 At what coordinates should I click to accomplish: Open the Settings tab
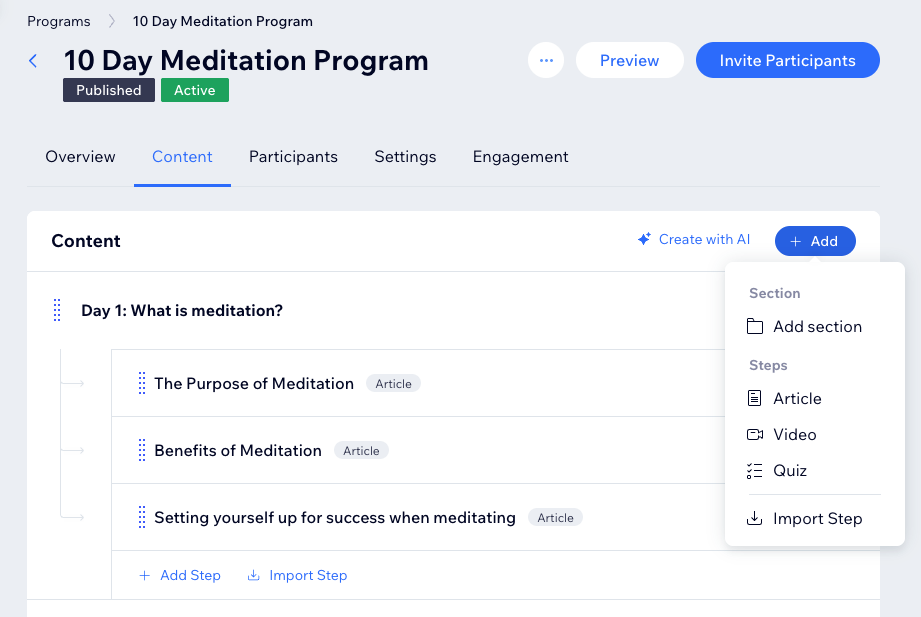pos(405,157)
